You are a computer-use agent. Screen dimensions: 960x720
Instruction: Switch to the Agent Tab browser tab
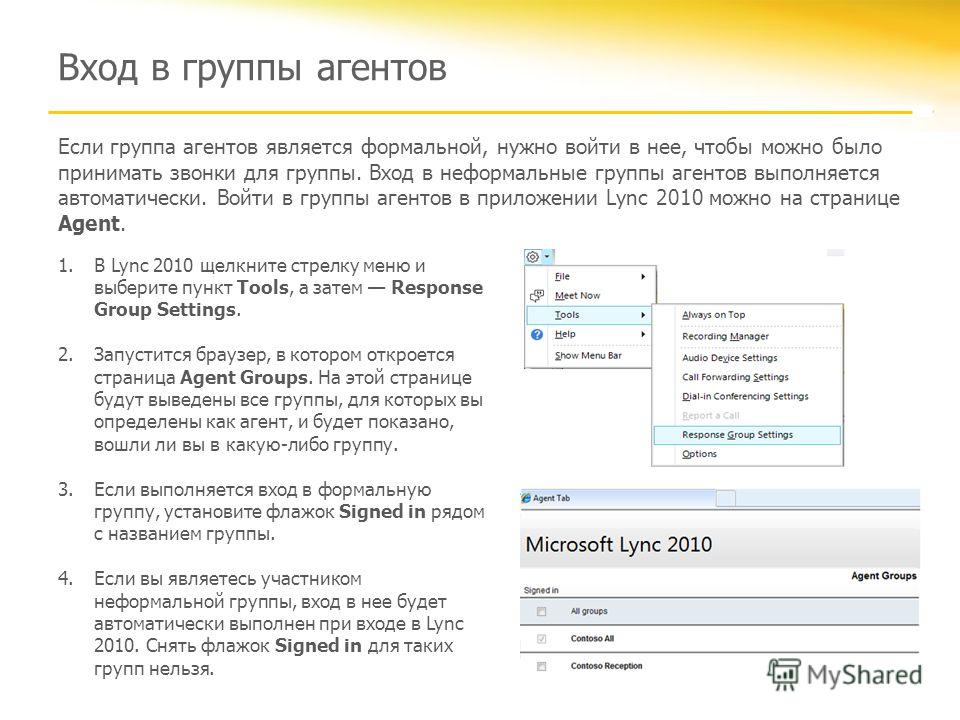pos(617,498)
